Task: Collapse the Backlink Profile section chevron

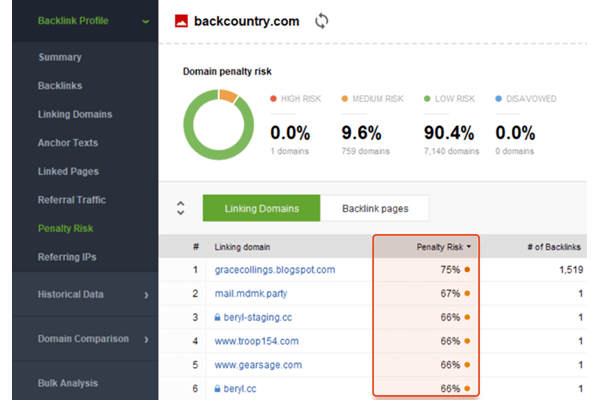Action: tap(145, 22)
